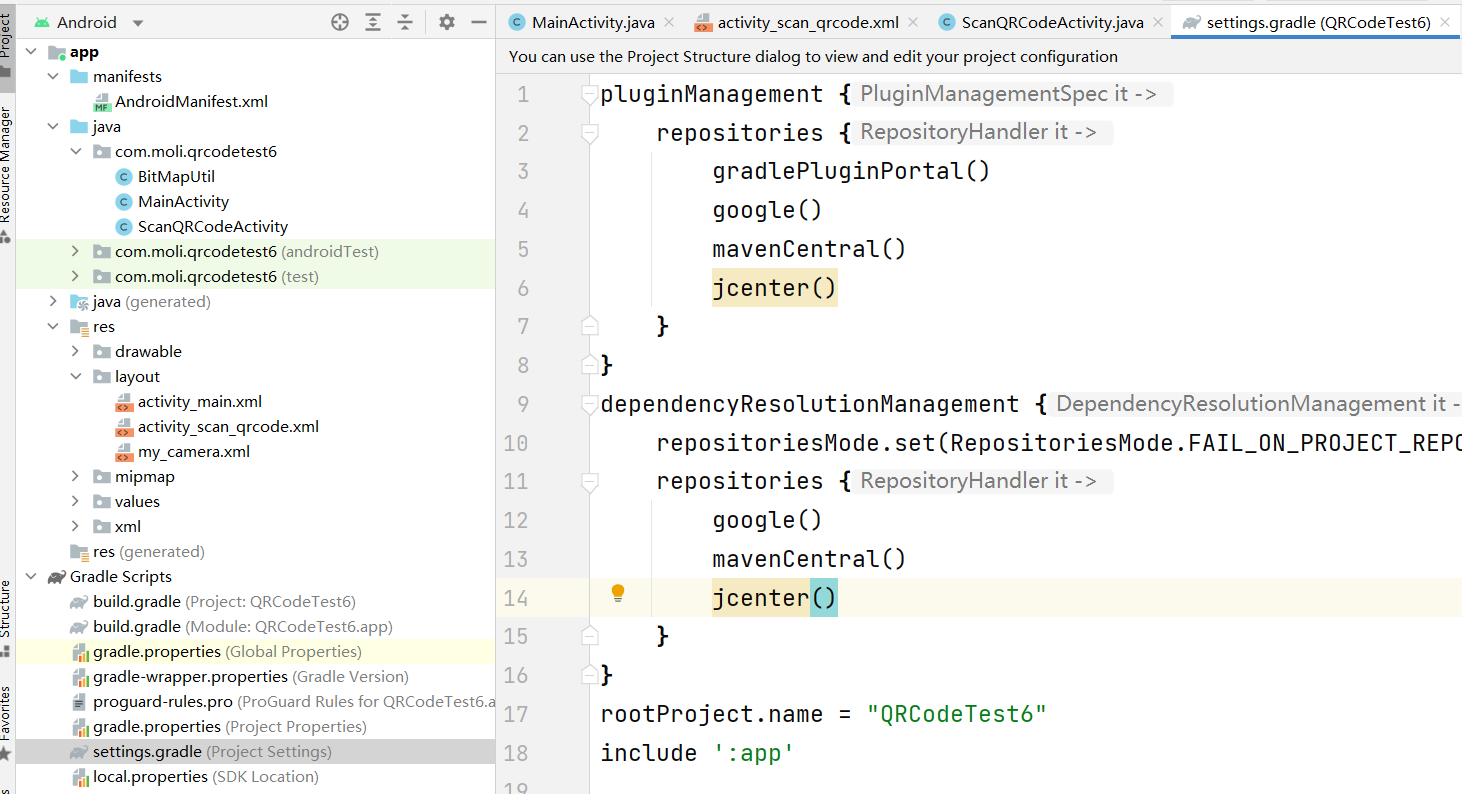Collapse the Gradle Scripts node

[30, 577]
